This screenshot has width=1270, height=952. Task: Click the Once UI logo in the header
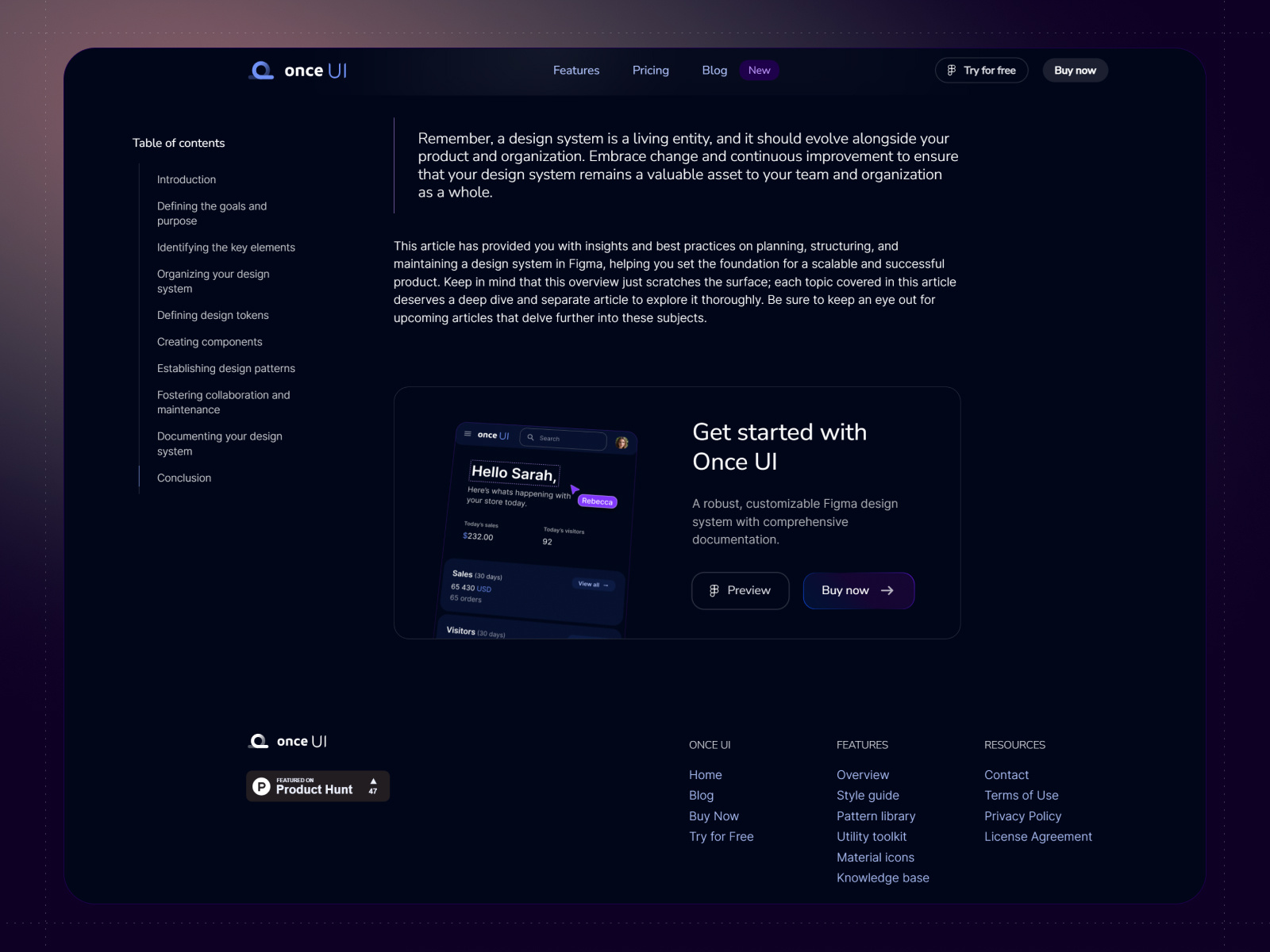pos(297,70)
